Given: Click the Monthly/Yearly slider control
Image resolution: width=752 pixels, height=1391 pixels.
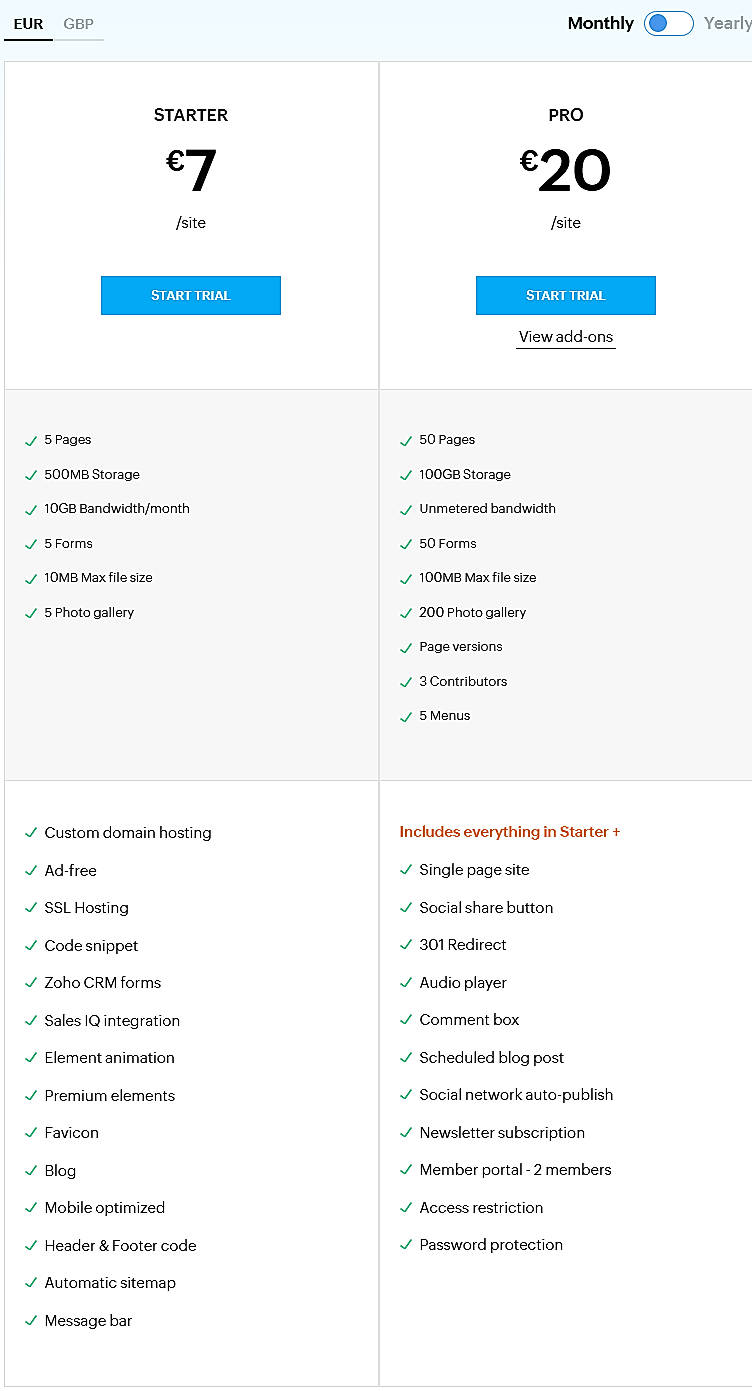Looking at the screenshot, I should point(668,23).
